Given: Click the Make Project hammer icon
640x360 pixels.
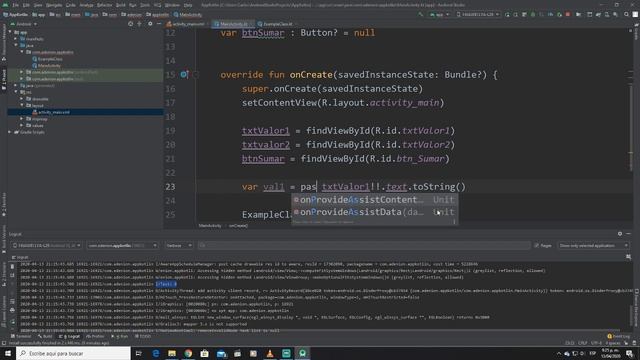Looking at the screenshot, I should click(420, 15).
